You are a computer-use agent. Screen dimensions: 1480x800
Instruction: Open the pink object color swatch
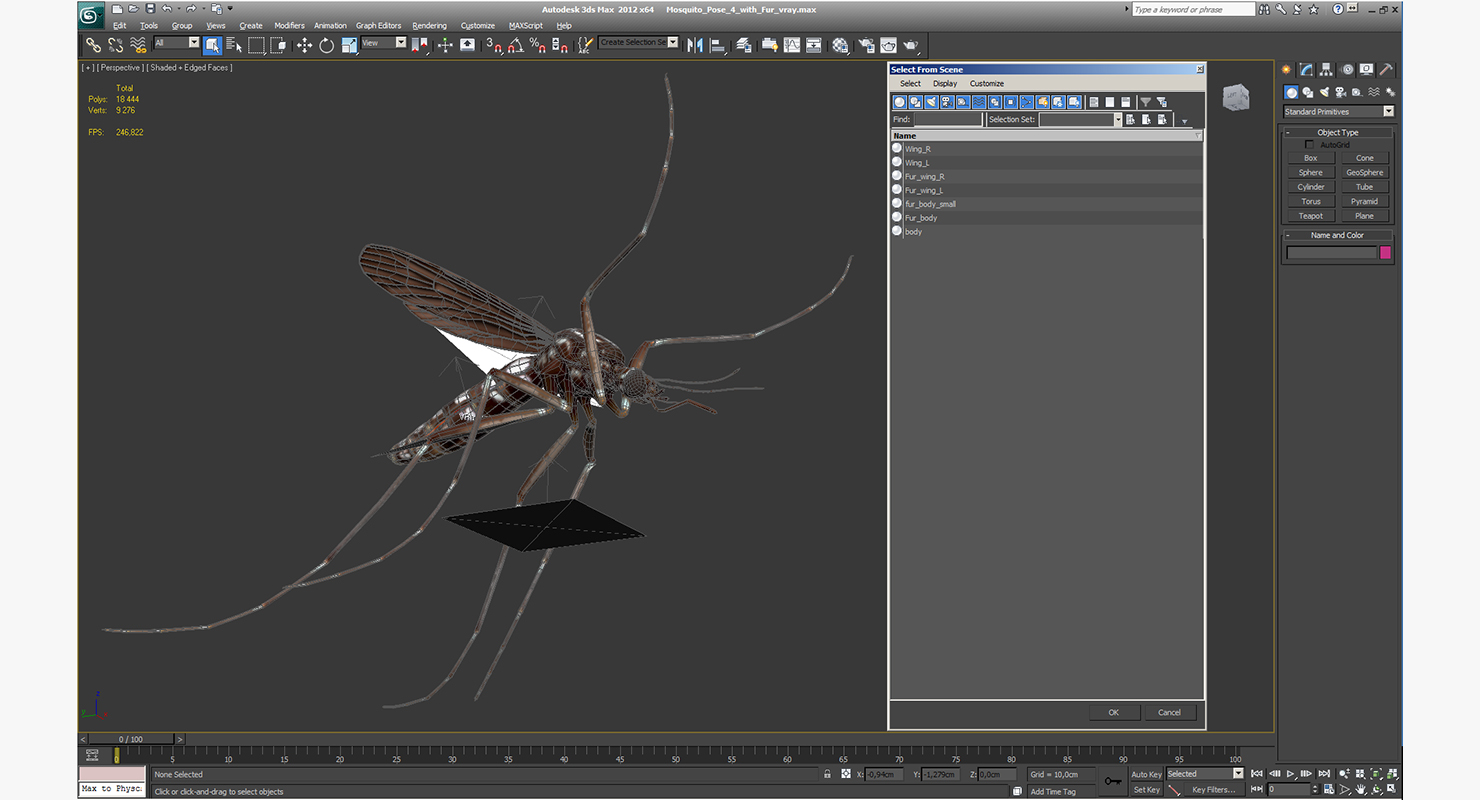(x=1386, y=253)
